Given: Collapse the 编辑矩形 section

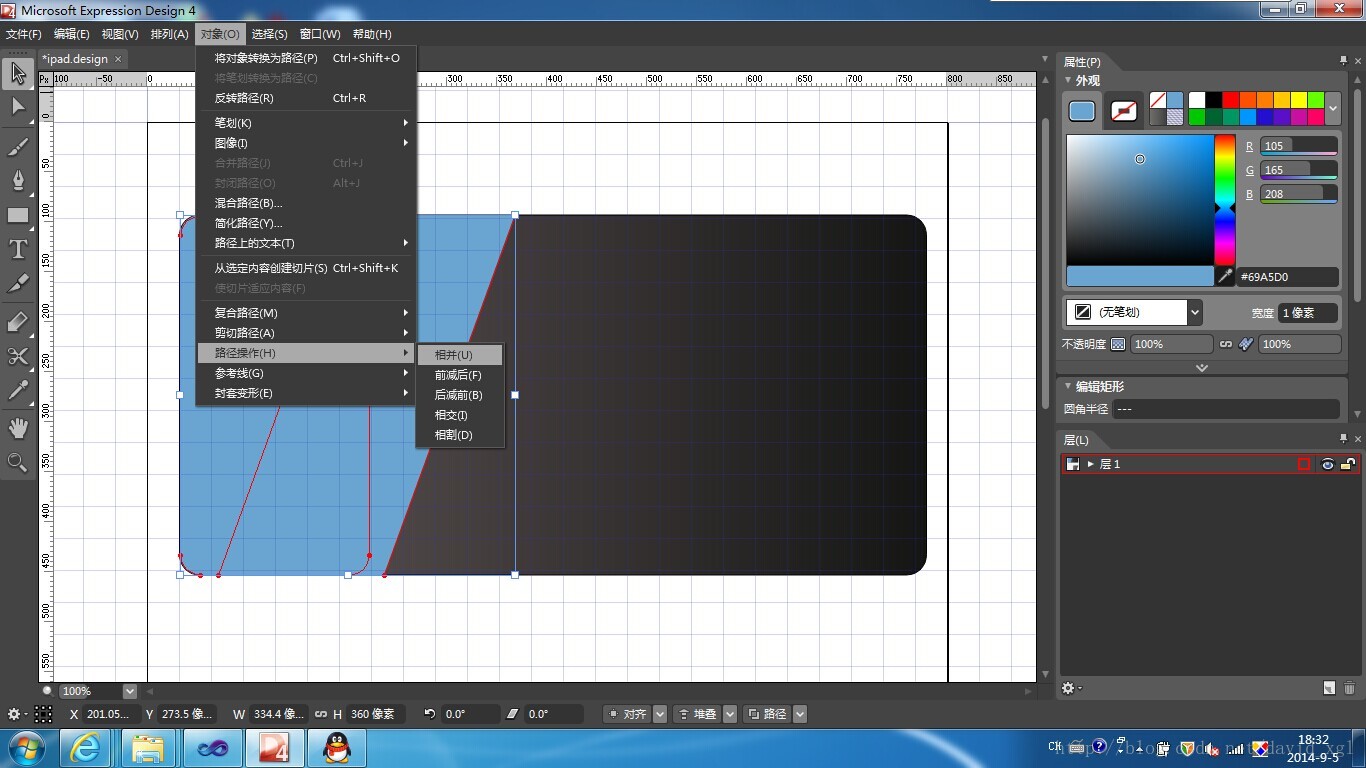Looking at the screenshot, I should (x=1068, y=386).
